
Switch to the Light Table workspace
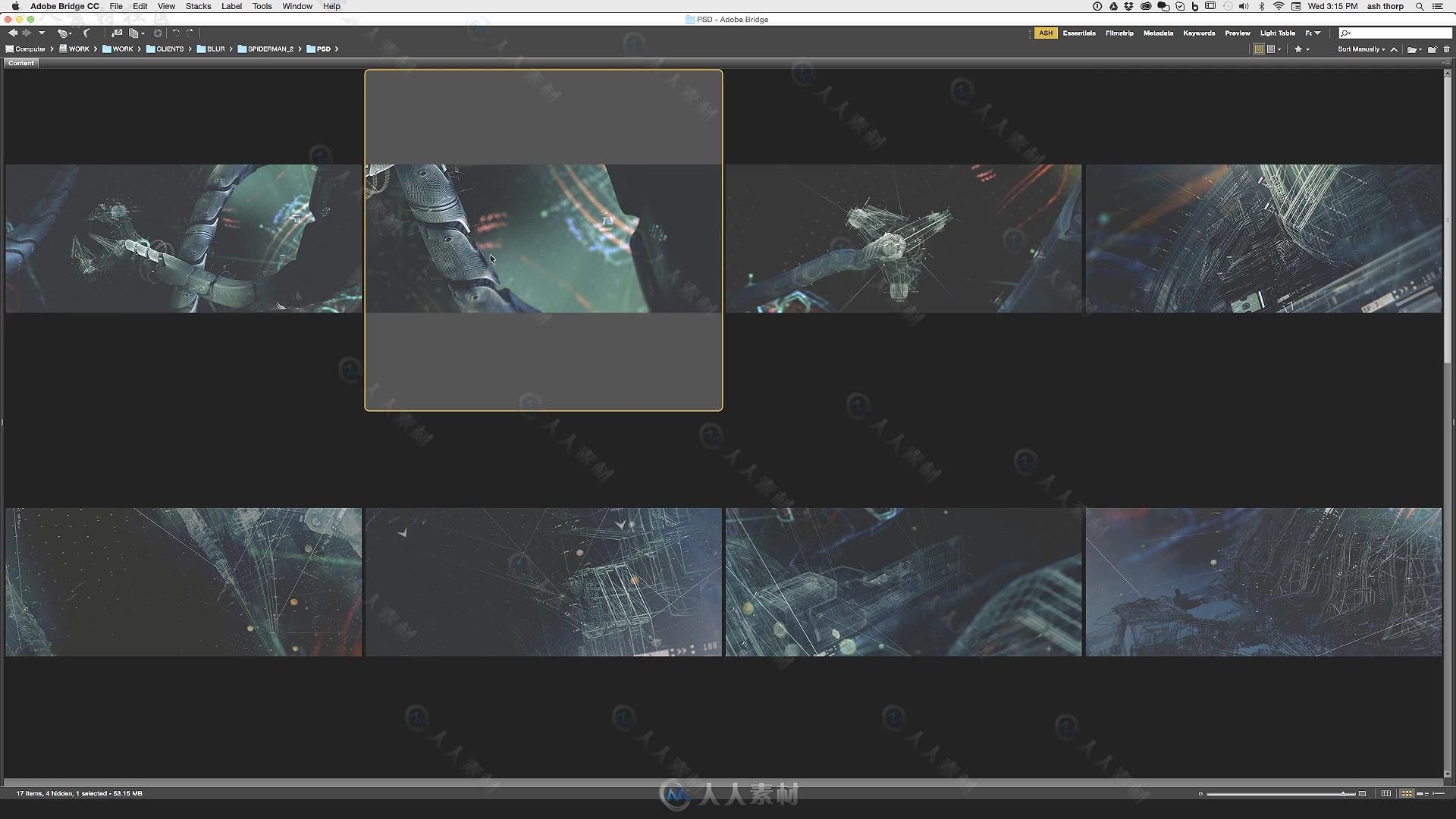tap(1278, 33)
